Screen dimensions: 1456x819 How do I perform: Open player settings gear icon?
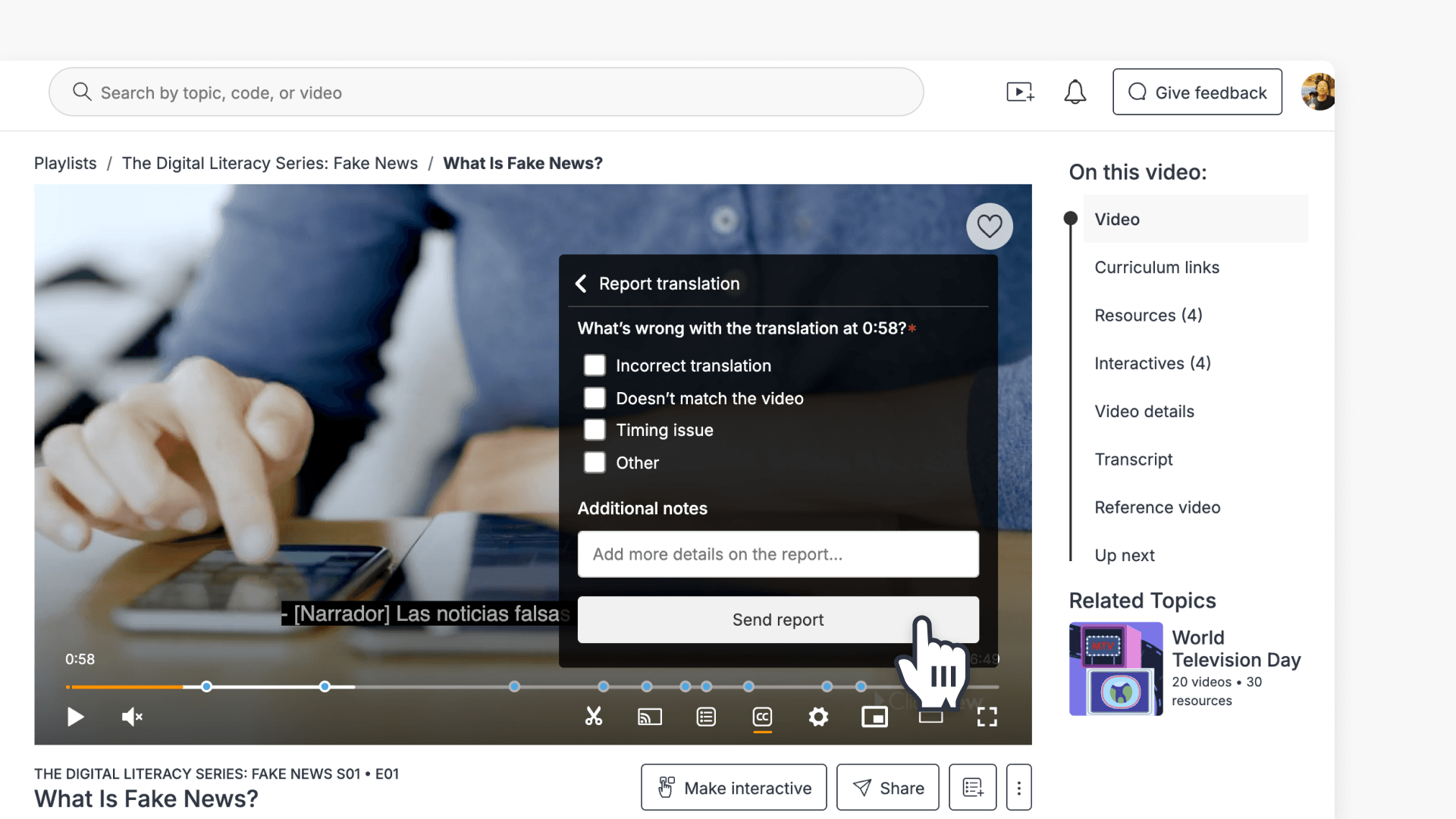[818, 717]
